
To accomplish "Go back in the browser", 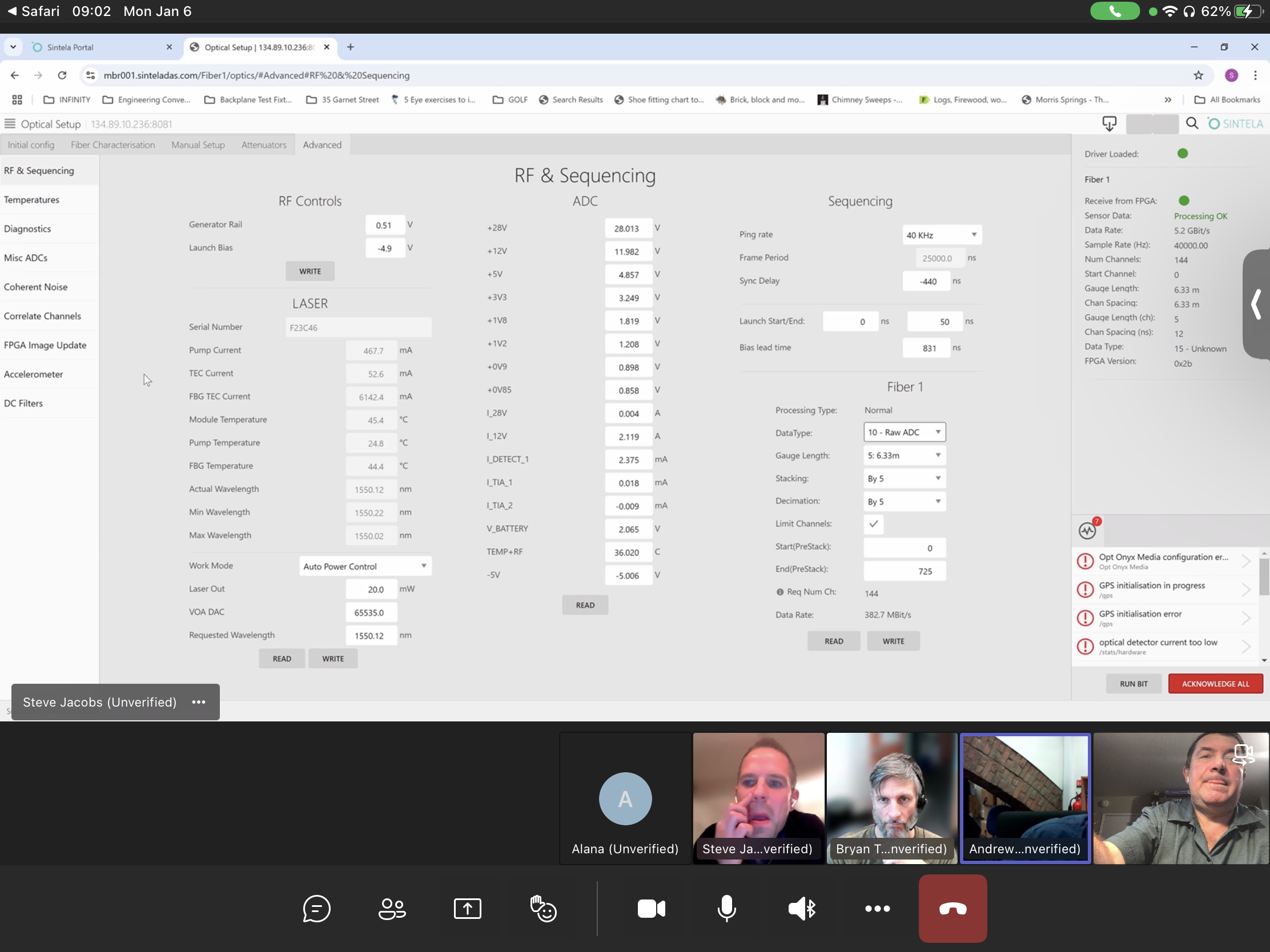I will [x=15, y=75].
